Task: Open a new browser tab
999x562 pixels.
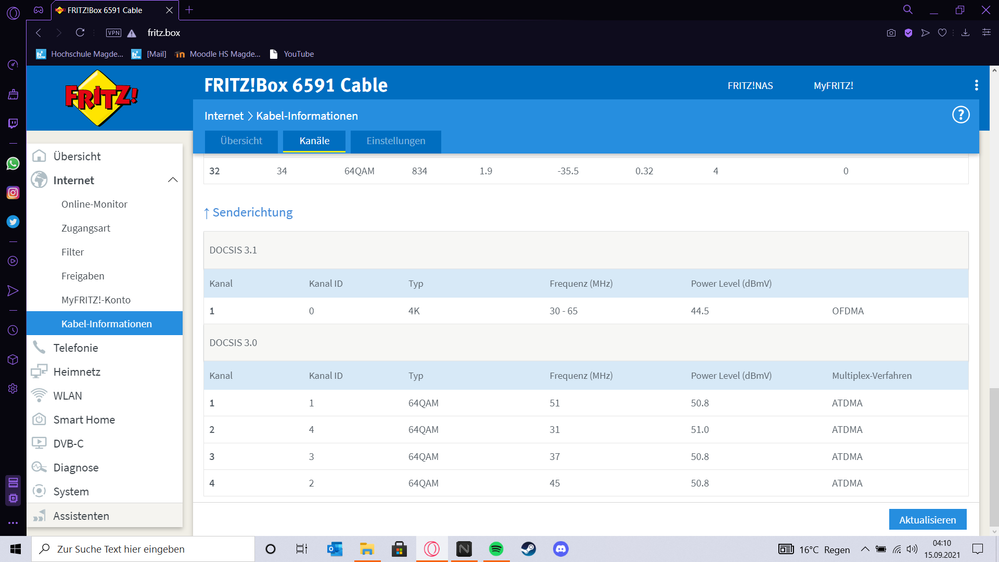Action: coord(189,10)
